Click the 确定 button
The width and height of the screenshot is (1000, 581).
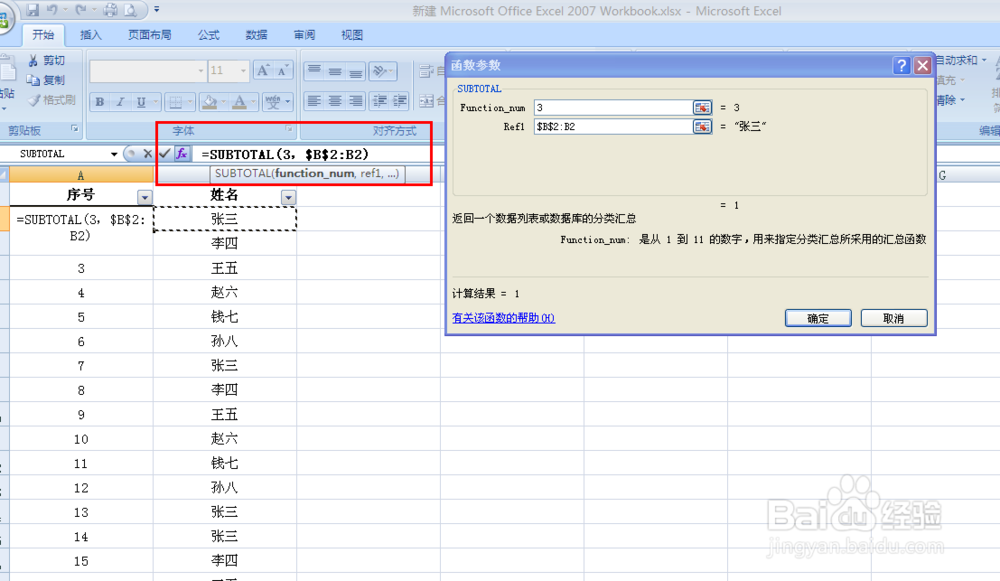pos(818,318)
